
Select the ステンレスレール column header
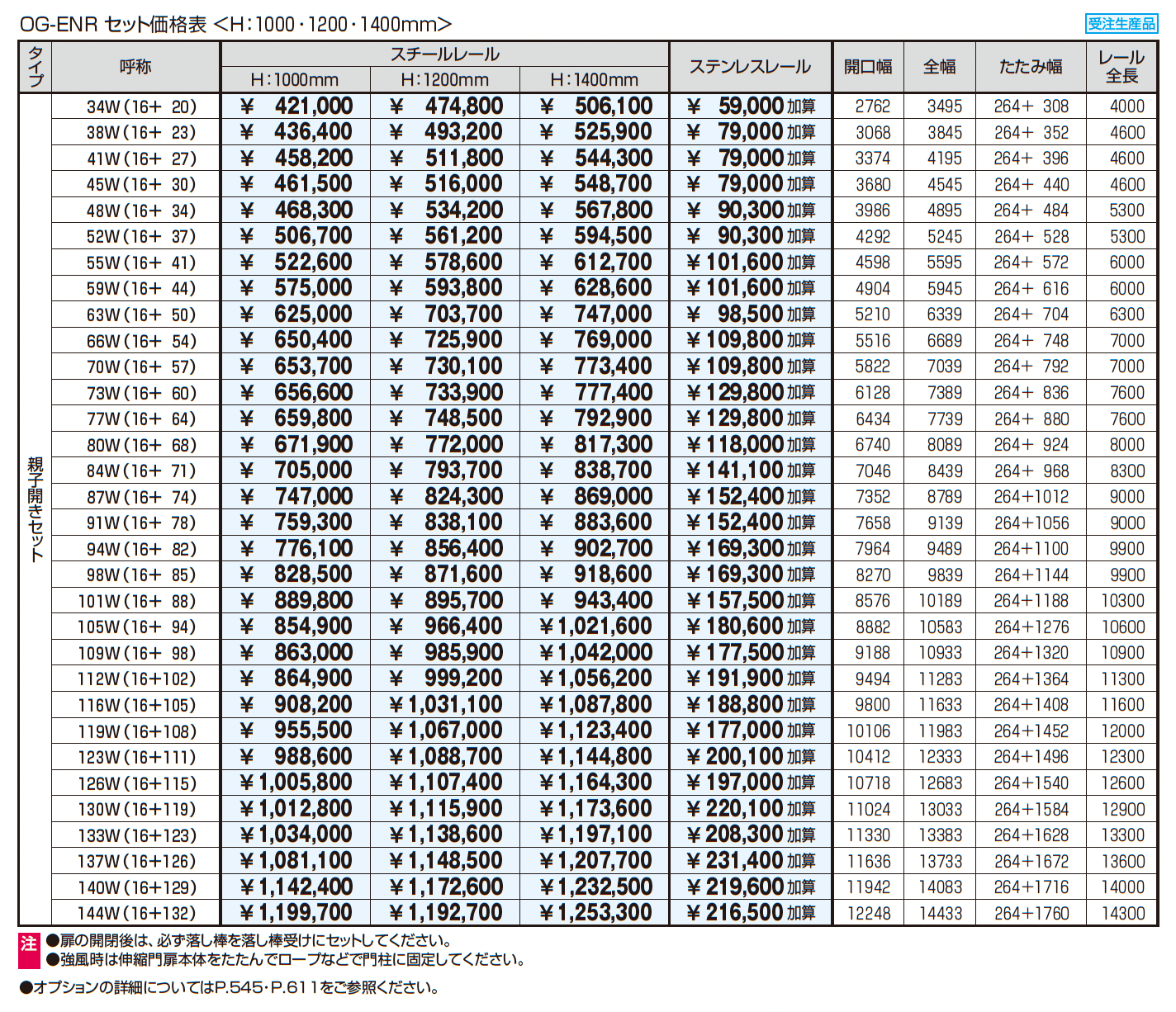(x=750, y=67)
